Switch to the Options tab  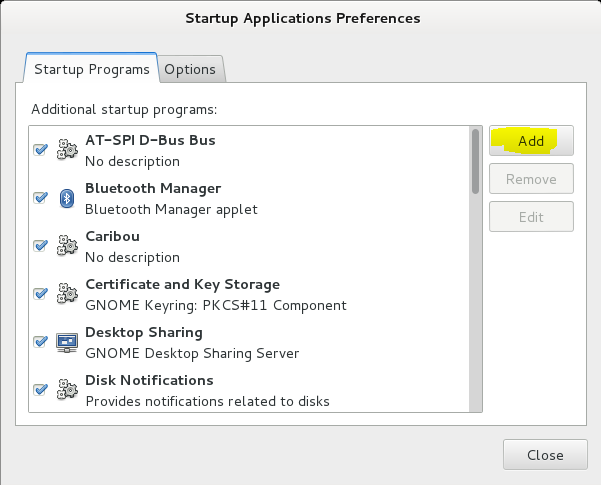click(190, 69)
